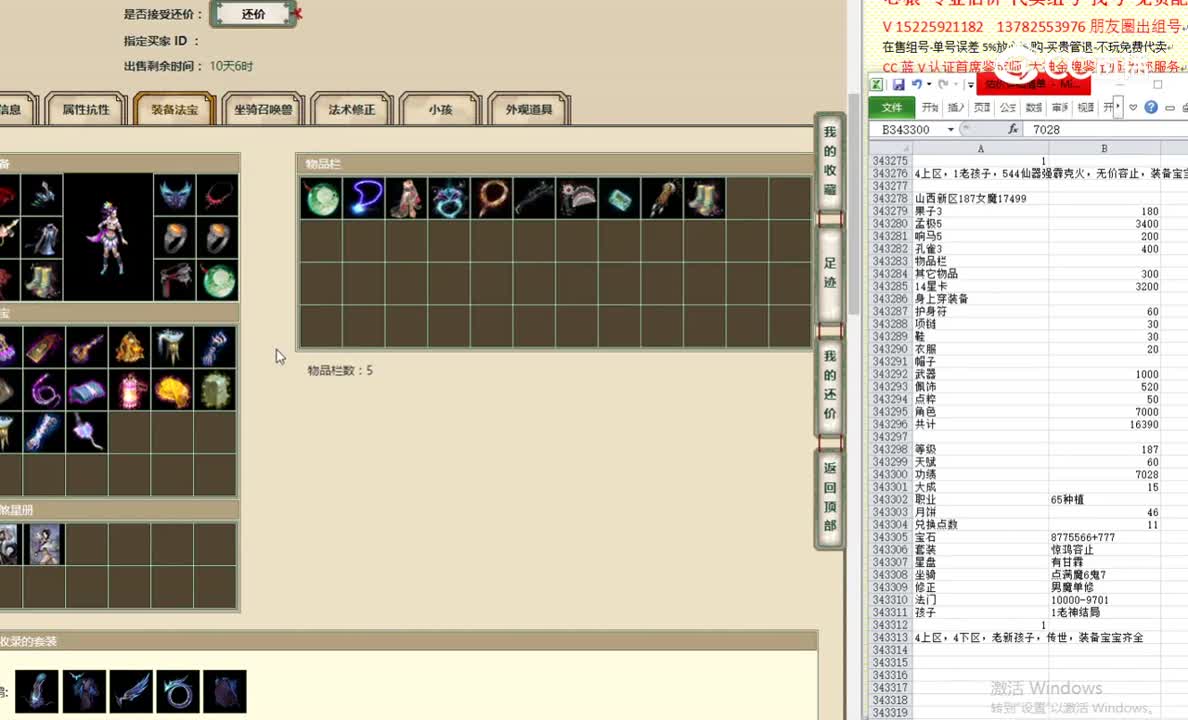Select column A header in Excel
This screenshot has width=1188, height=720.
pyautogui.click(x=980, y=149)
